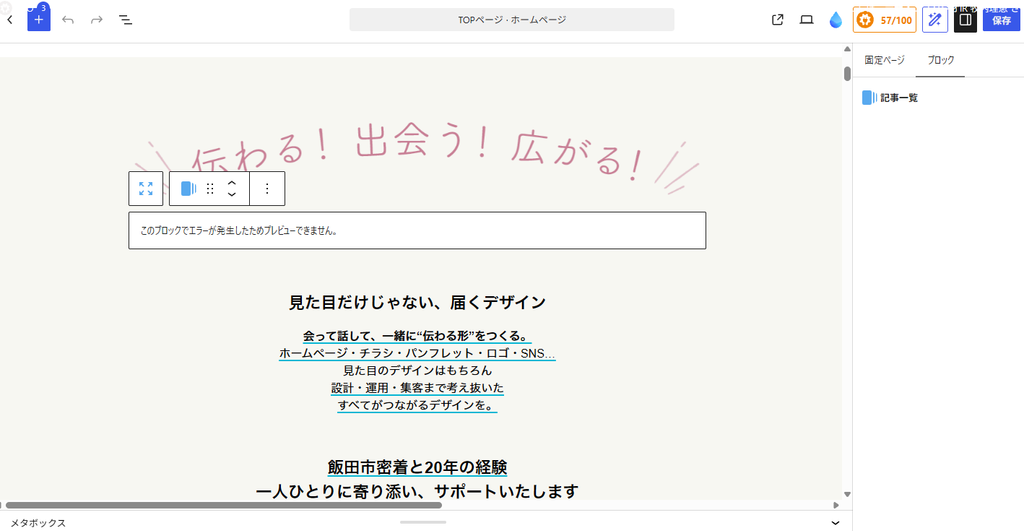
Task: Move the selected block down
Action: pos(231,194)
